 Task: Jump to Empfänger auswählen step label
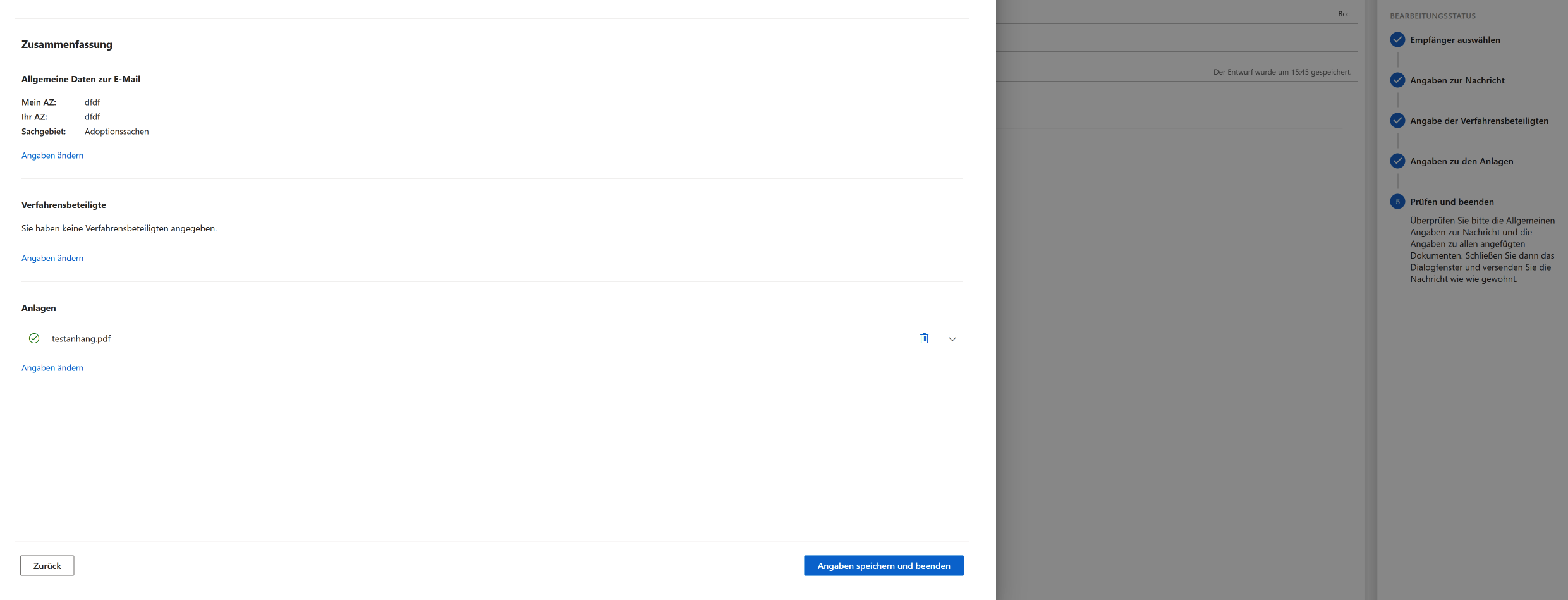coord(1455,40)
